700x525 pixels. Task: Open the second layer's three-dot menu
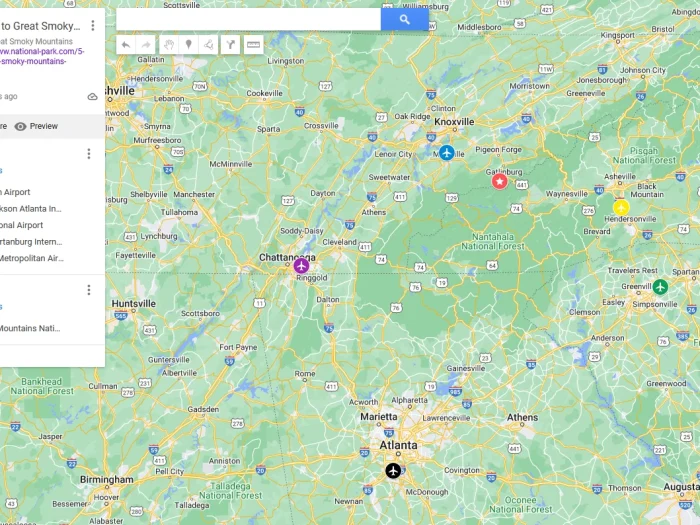(89, 290)
